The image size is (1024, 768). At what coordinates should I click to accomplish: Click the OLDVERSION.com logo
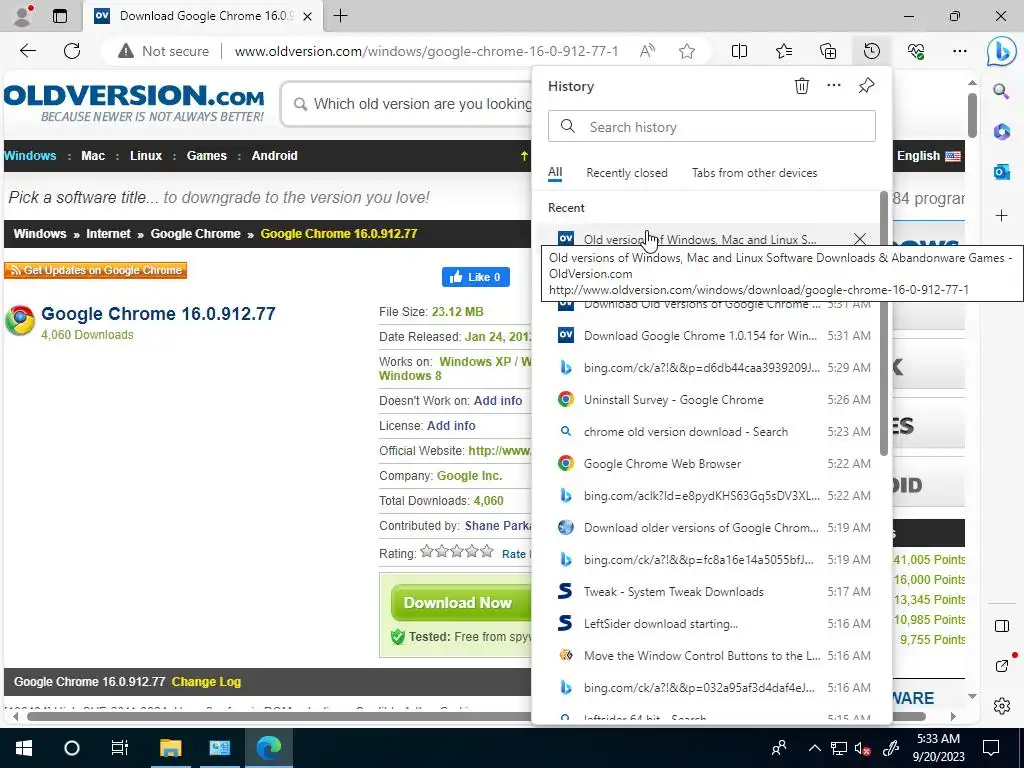pyautogui.click(x=134, y=103)
